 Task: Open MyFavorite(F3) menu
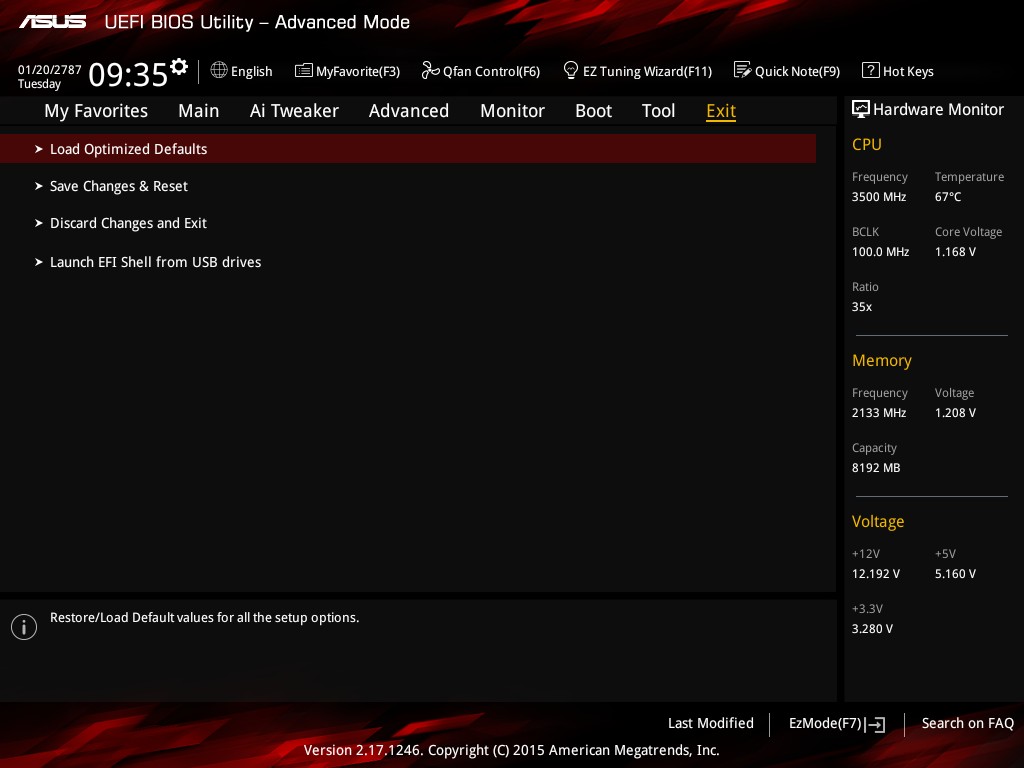(x=358, y=71)
